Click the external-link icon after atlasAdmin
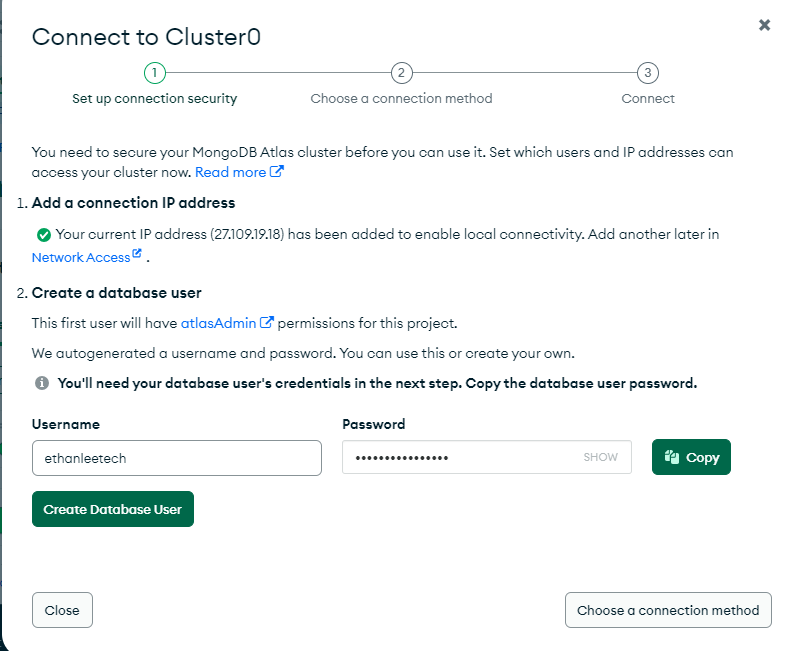The image size is (790, 651). pos(267,323)
